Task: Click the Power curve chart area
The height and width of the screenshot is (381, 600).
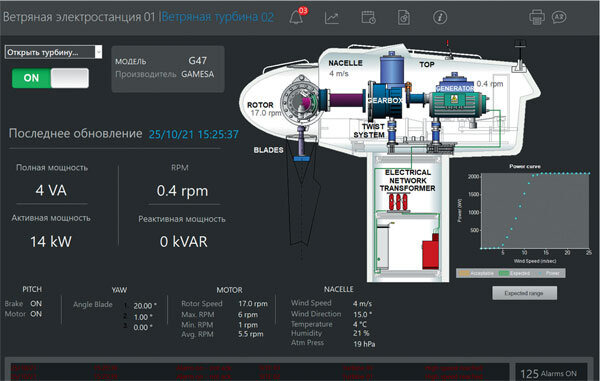Action: [535, 211]
